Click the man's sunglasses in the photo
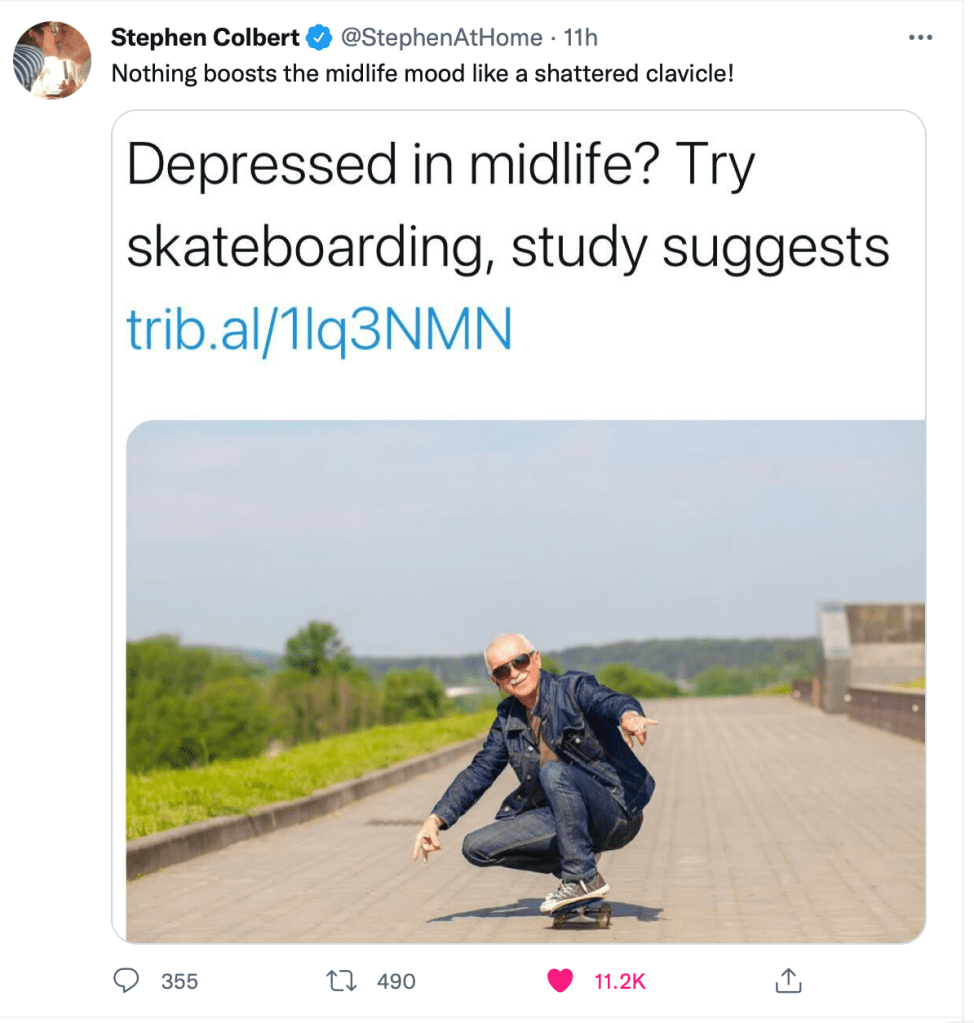This screenshot has width=974, height=1023. pos(513,665)
